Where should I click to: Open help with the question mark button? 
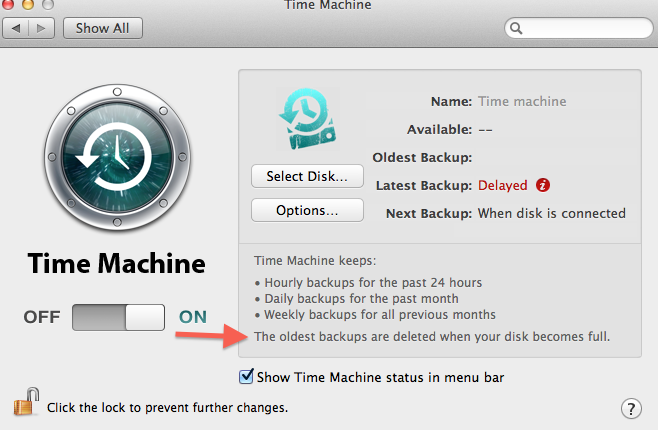click(631, 408)
